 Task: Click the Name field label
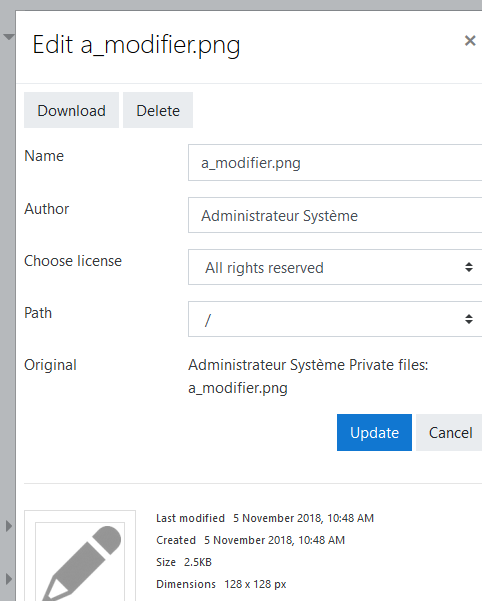coord(44,156)
